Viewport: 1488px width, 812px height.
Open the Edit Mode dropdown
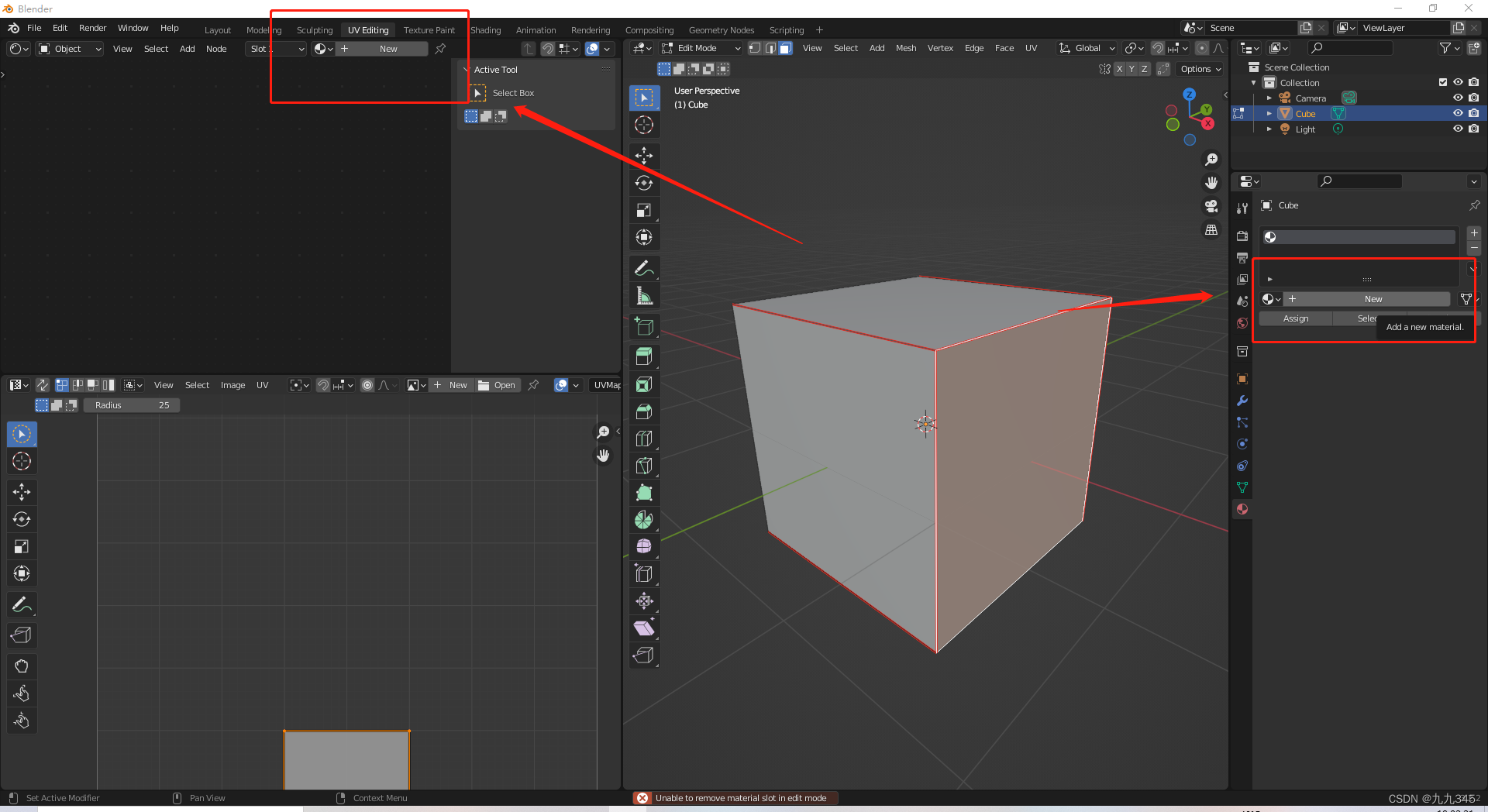click(x=701, y=48)
